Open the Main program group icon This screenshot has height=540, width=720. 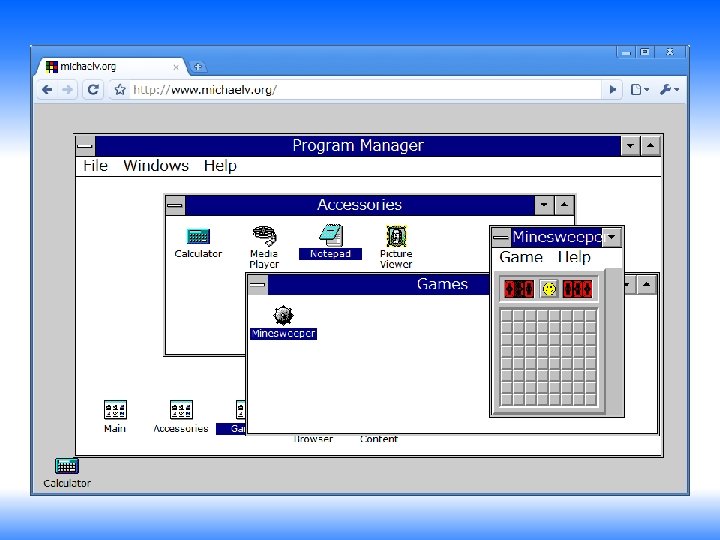[115, 416]
